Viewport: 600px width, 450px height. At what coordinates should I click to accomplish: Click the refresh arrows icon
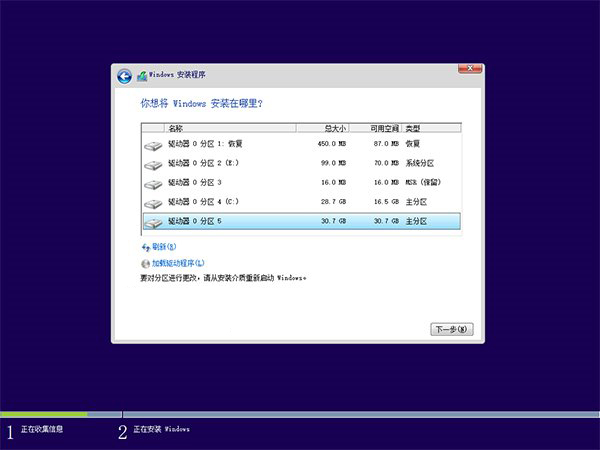point(145,248)
